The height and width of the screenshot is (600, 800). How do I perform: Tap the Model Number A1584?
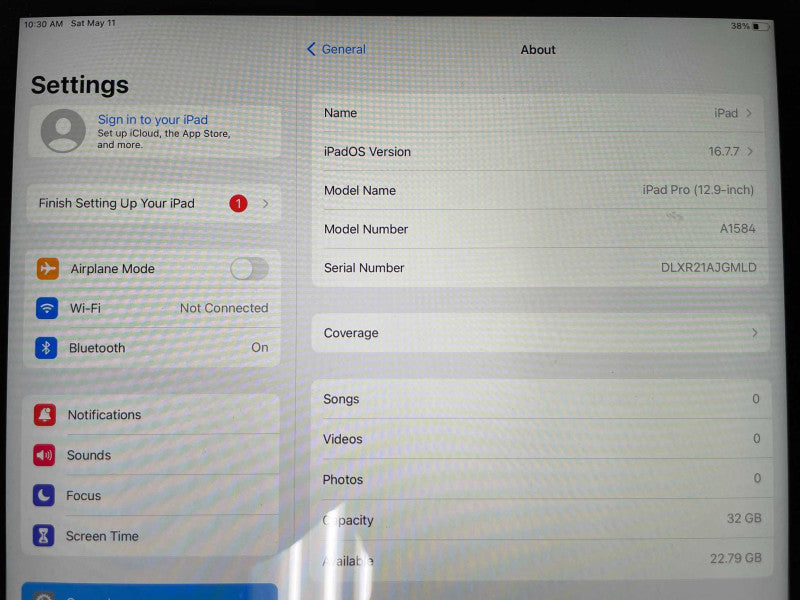click(x=738, y=229)
